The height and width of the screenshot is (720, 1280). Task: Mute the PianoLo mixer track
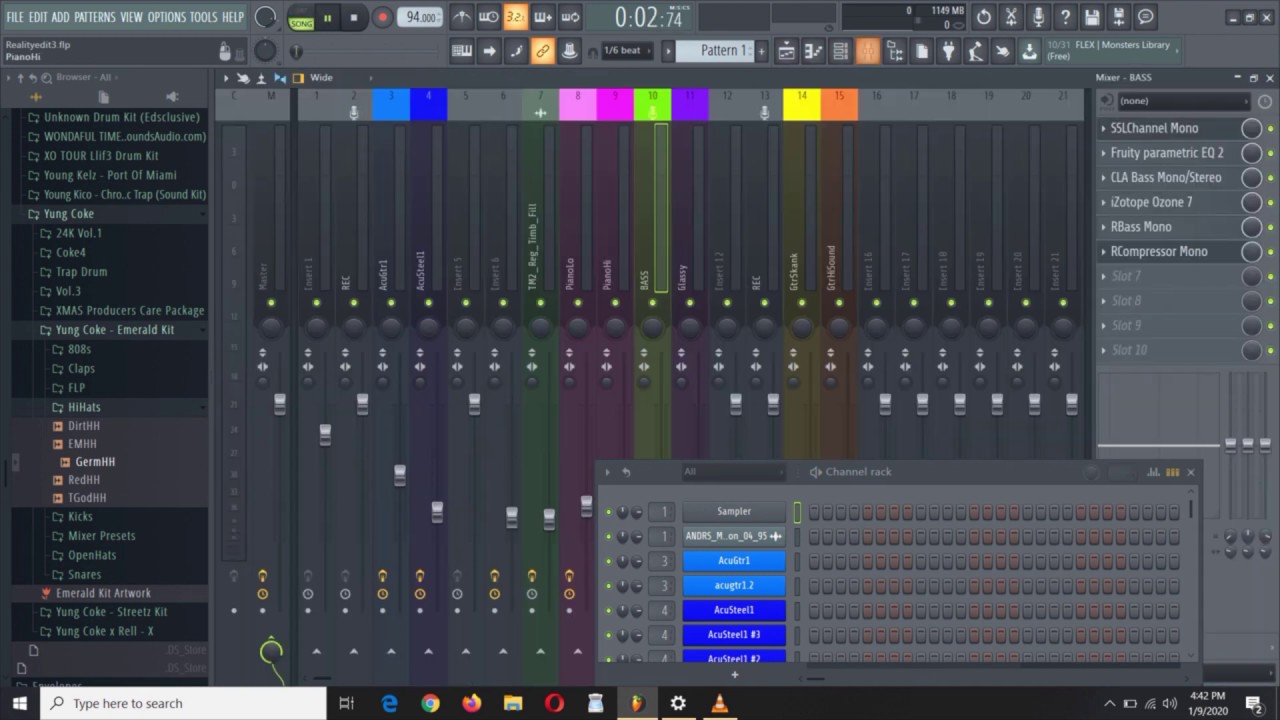click(x=577, y=303)
